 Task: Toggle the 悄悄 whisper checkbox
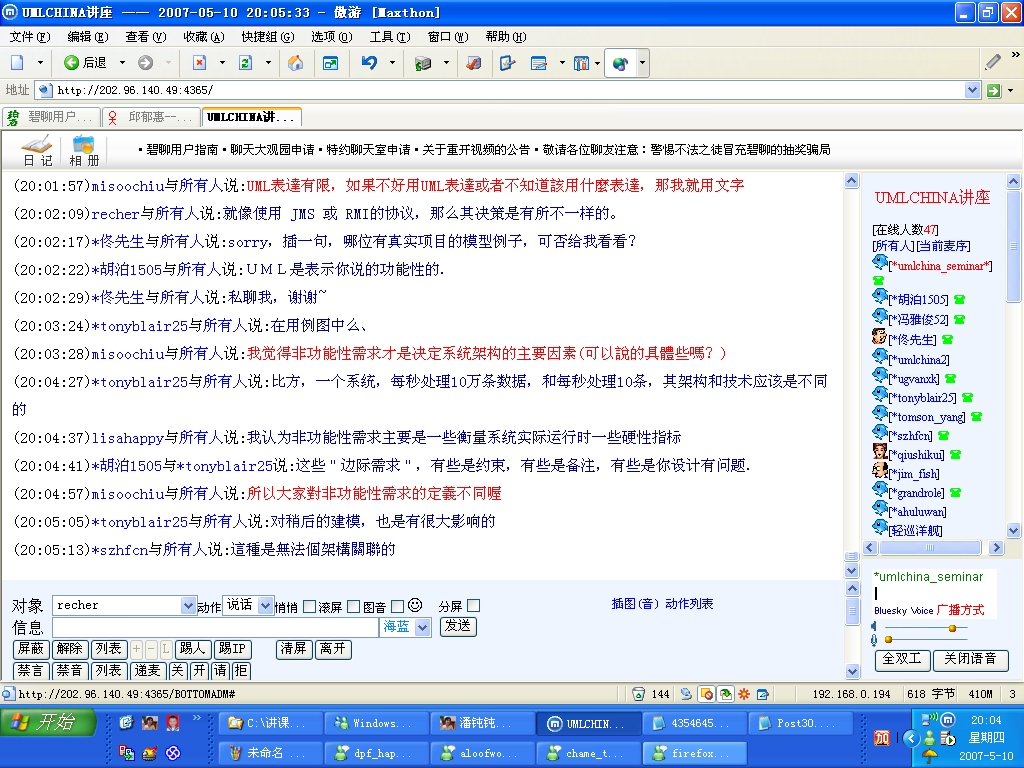[310, 607]
